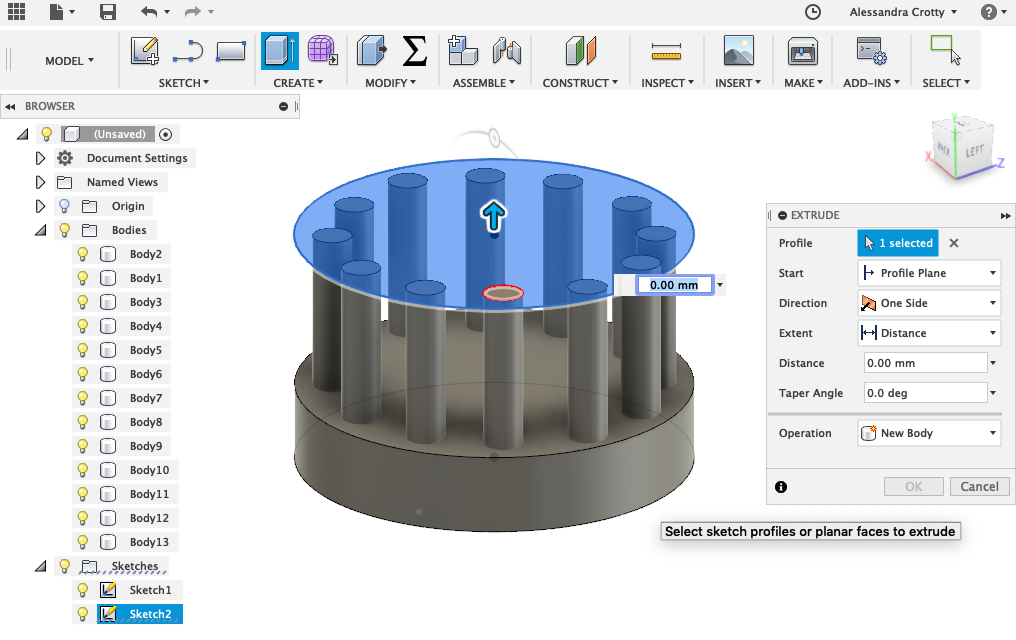Click the info icon in Extrude dialog
The image size is (1016, 640).
pos(781,486)
